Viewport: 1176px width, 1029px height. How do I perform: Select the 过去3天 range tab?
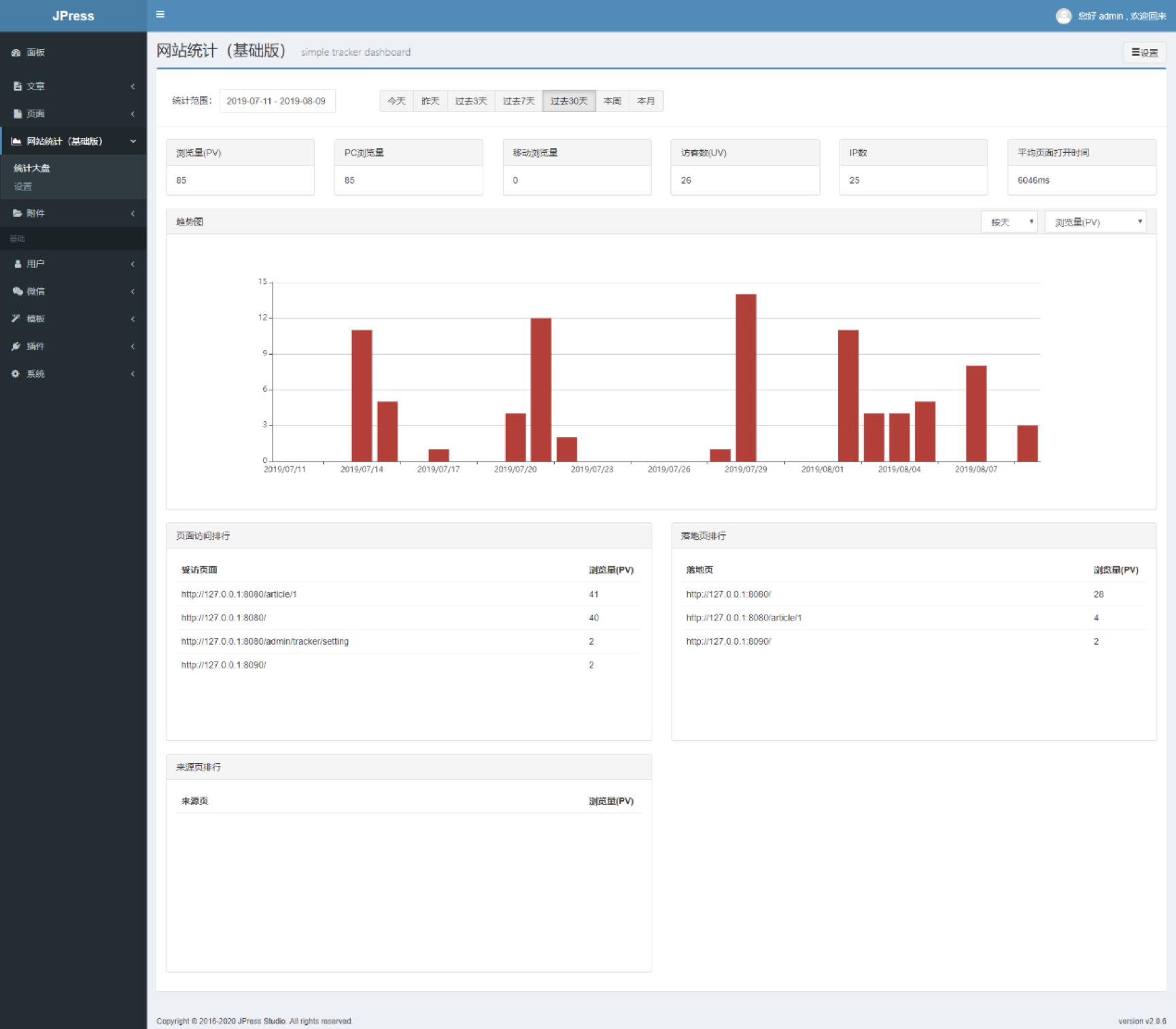click(471, 101)
